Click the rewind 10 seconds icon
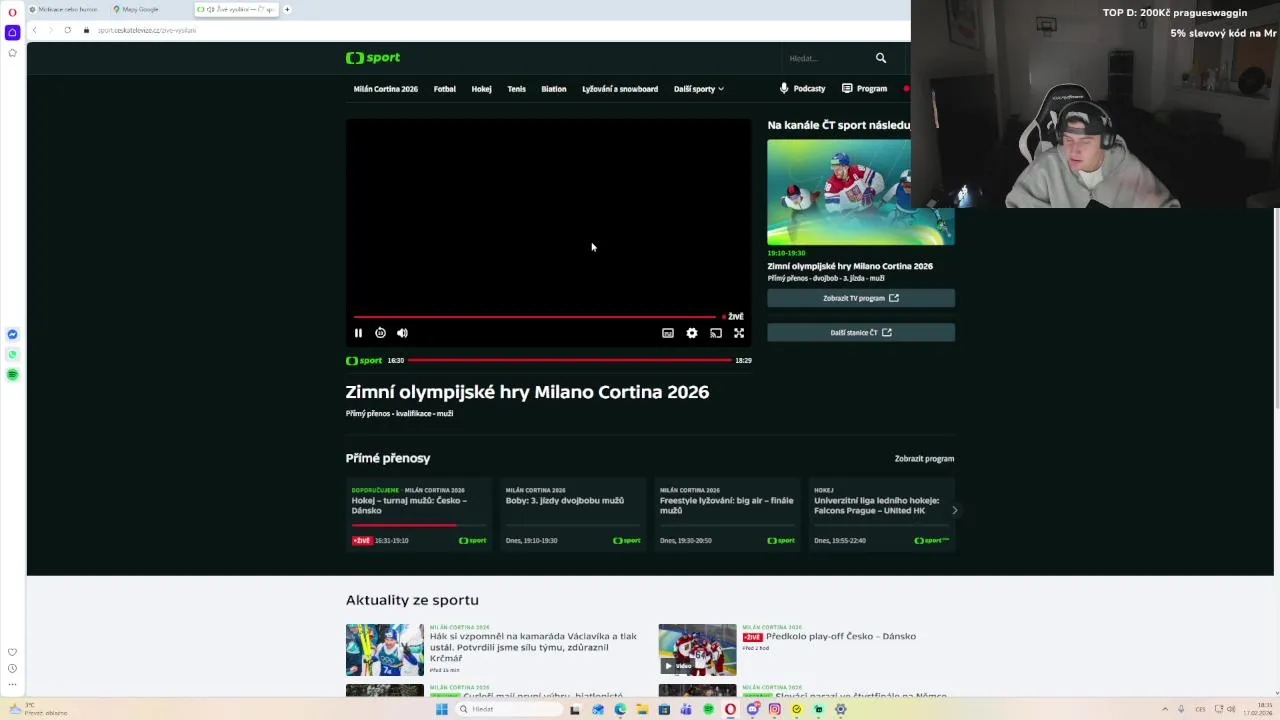Image resolution: width=1280 pixels, height=720 pixels. click(x=380, y=333)
